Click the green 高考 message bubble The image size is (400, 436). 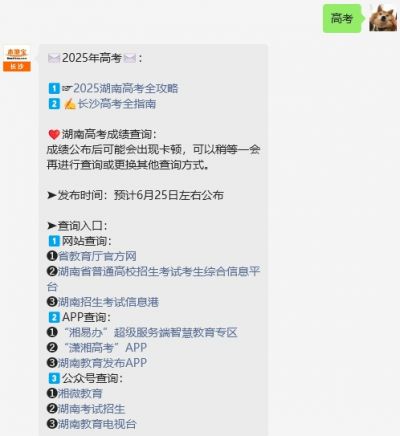[x=342, y=18]
